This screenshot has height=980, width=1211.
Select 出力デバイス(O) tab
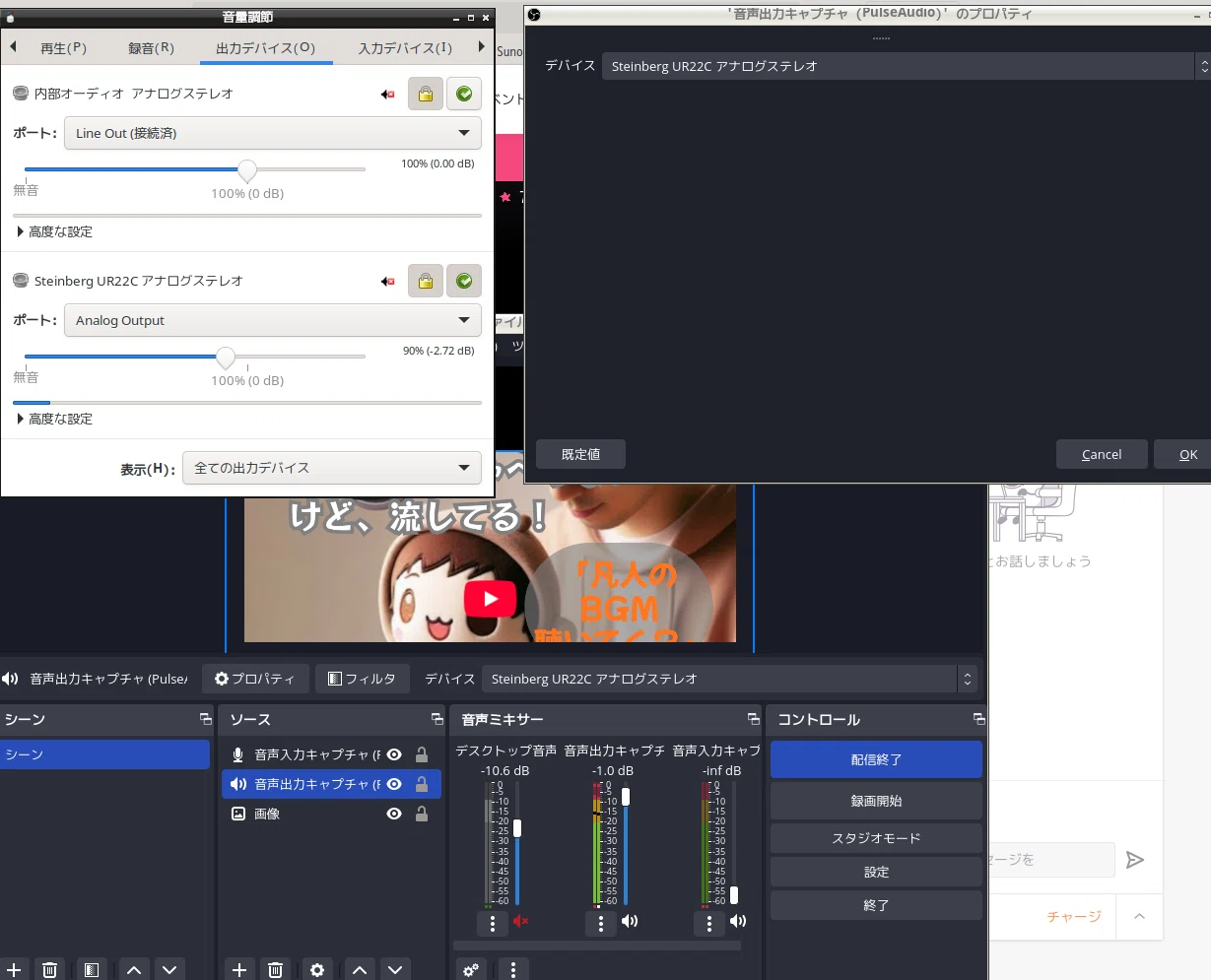(x=266, y=47)
